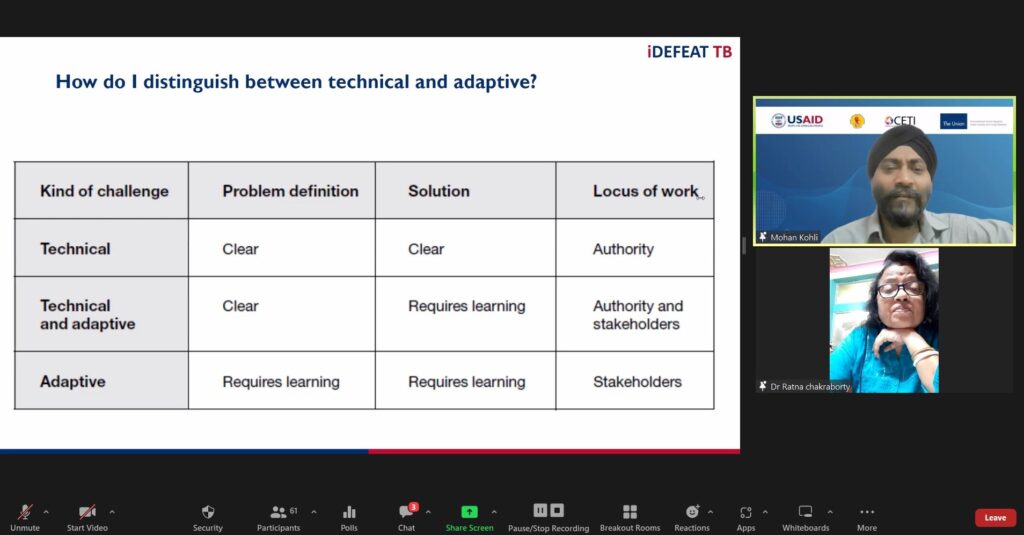Open audio options arrow beside Unmute
The width and height of the screenshot is (1024, 535).
click(x=46, y=512)
